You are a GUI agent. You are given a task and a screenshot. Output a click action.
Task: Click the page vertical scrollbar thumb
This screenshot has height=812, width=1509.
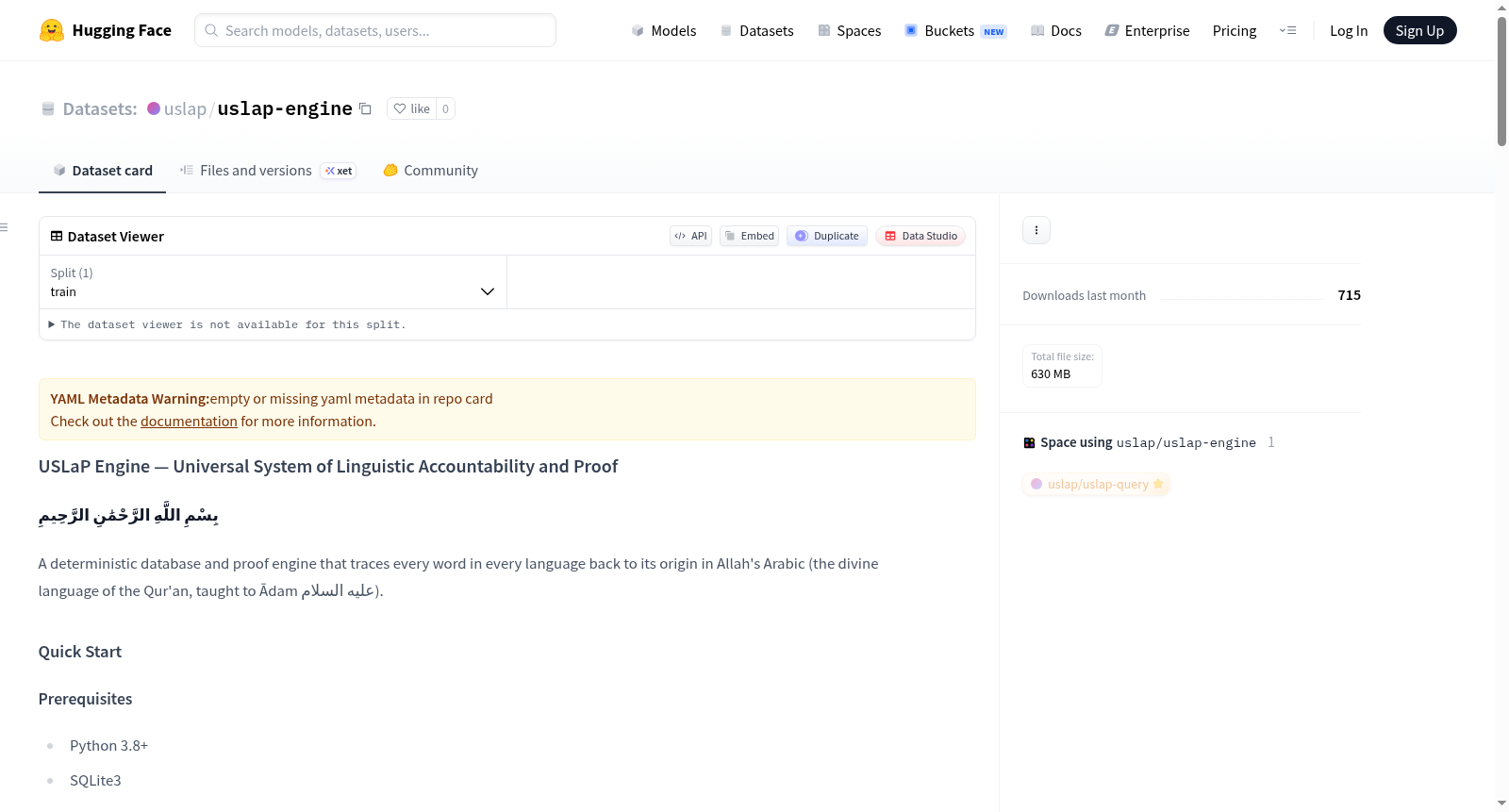(1501, 81)
